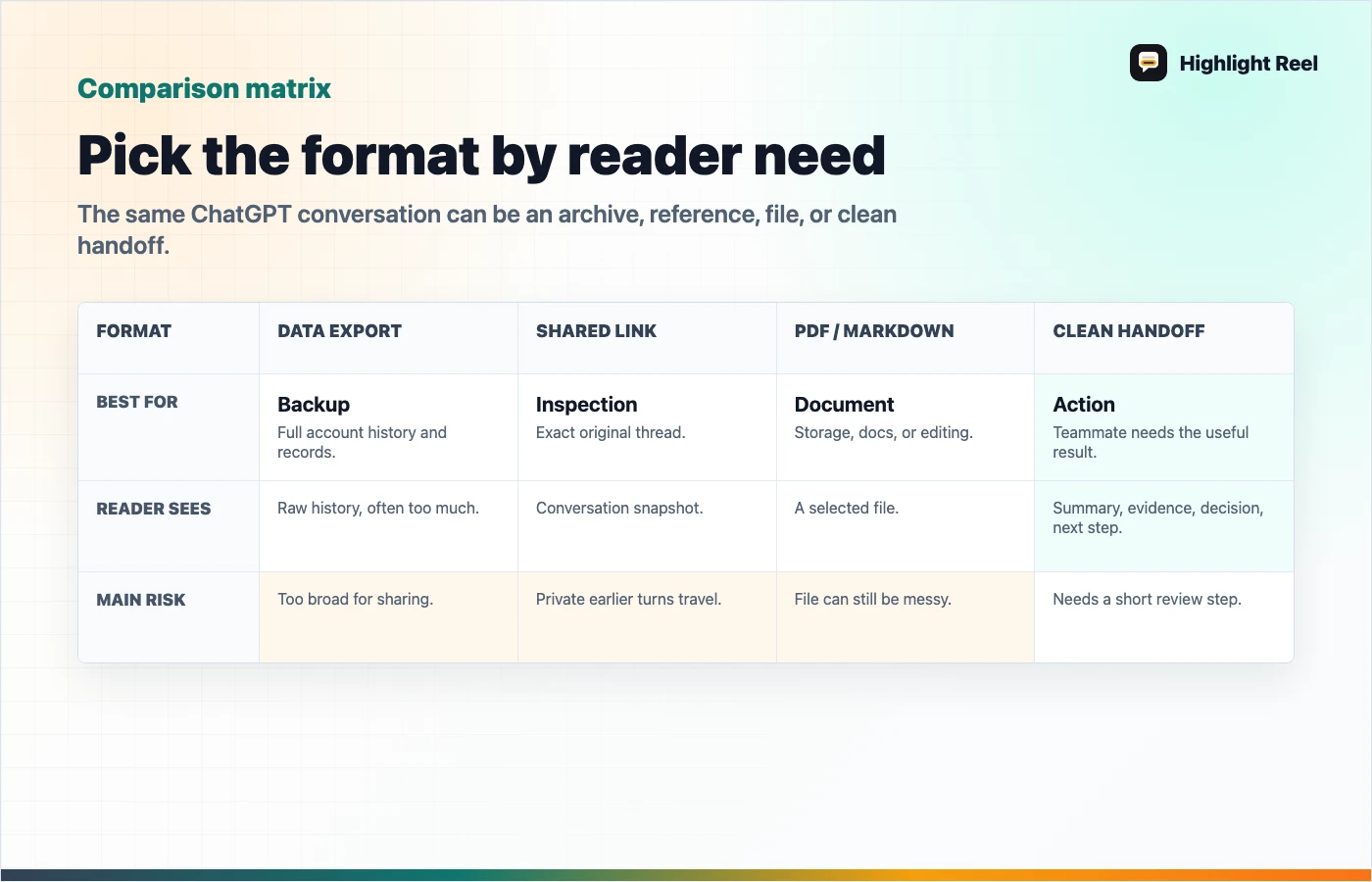Click the BEST FOR row label

click(137, 402)
